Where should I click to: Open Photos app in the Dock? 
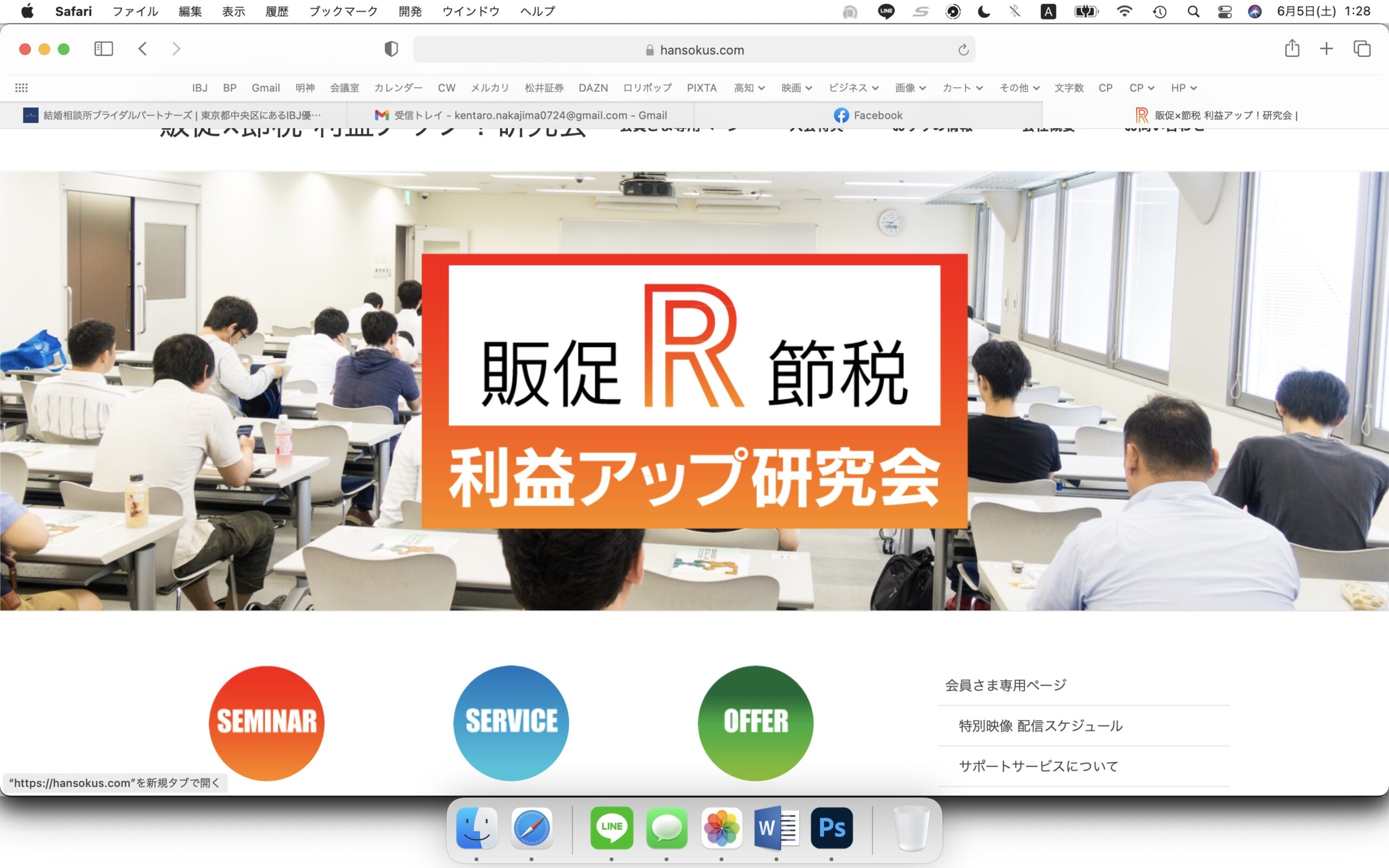tap(722, 828)
